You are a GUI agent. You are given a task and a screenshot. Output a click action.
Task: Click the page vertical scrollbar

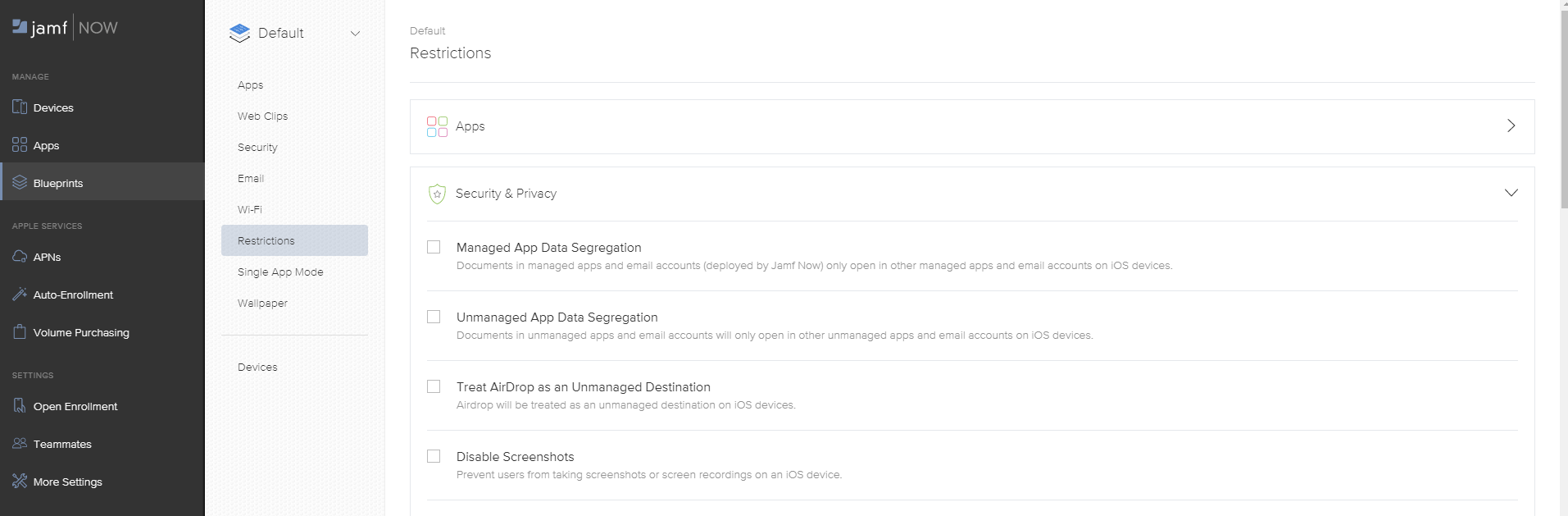[x=1563, y=107]
